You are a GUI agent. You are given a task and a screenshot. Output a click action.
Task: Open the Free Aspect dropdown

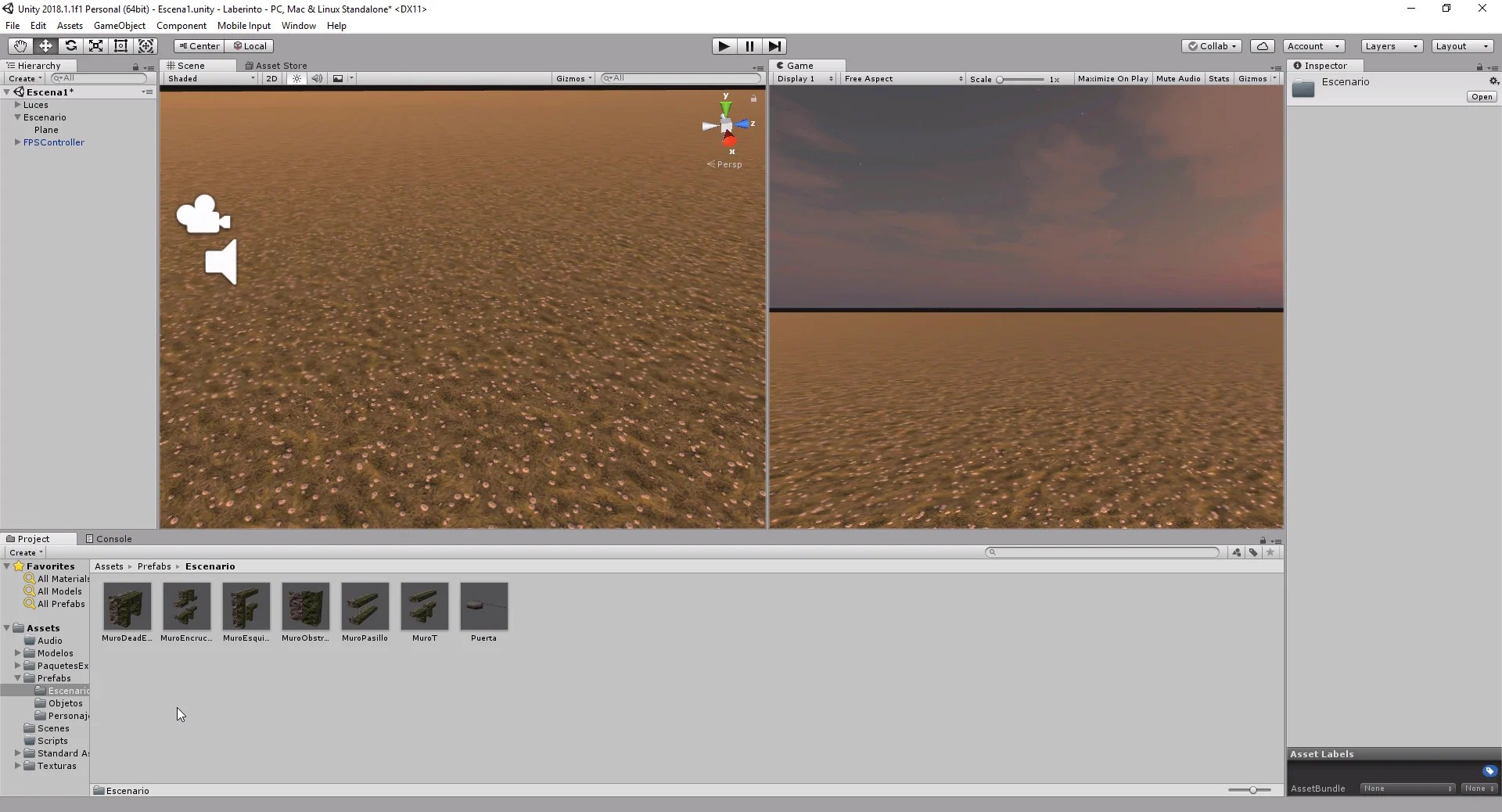click(901, 78)
